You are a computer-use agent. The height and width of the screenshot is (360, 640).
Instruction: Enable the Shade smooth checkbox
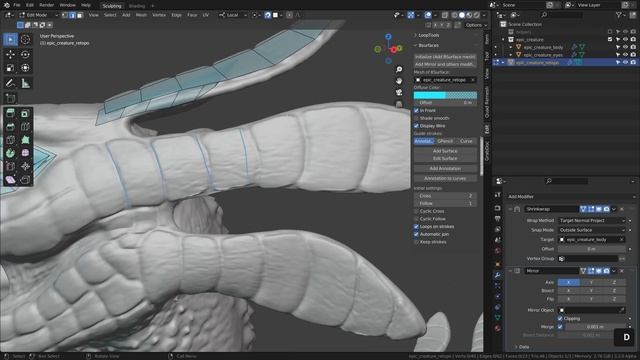tap(416, 118)
